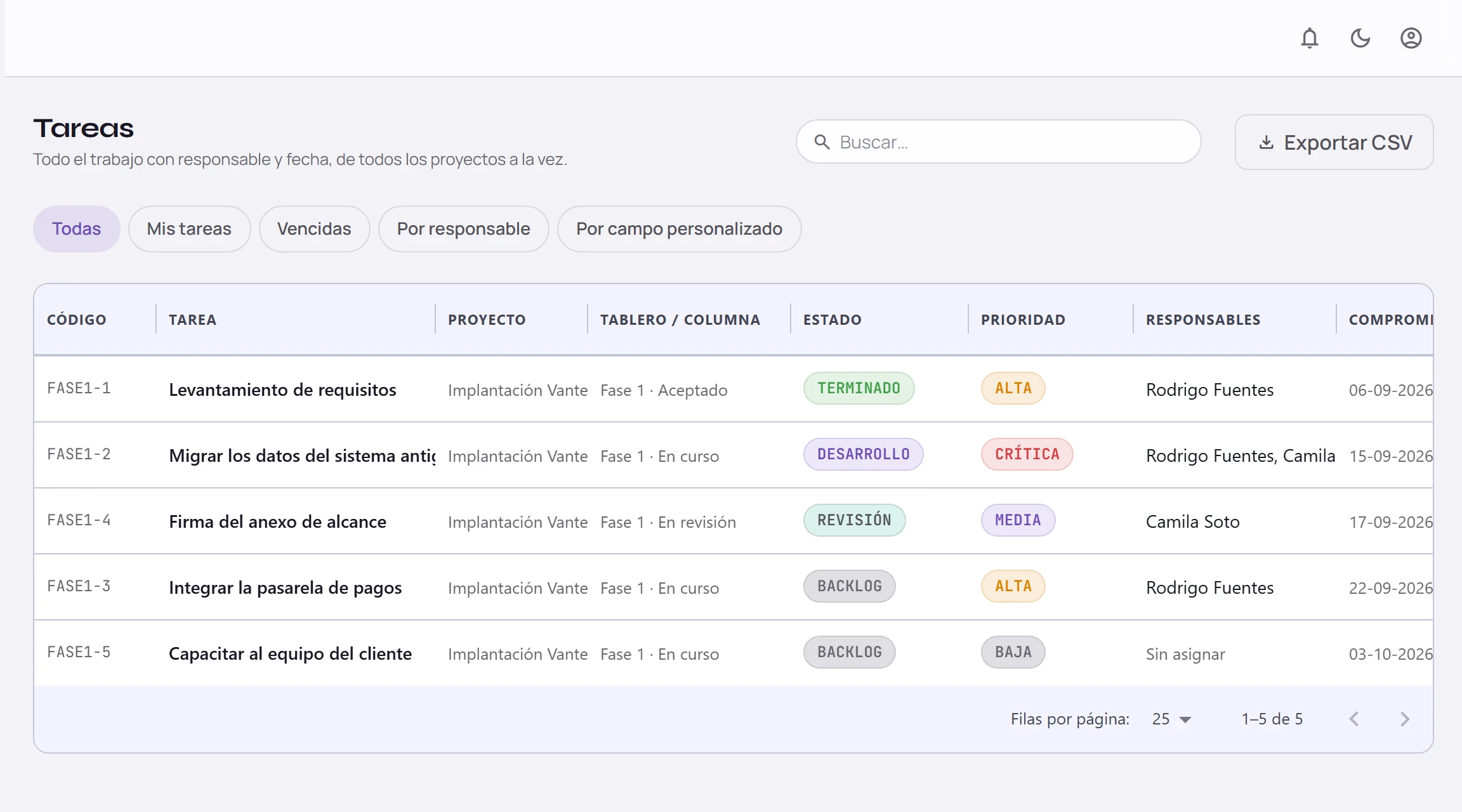Click Implantación Vante in FASE1-5 row
The width and height of the screenshot is (1462, 812).
click(x=518, y=654)
